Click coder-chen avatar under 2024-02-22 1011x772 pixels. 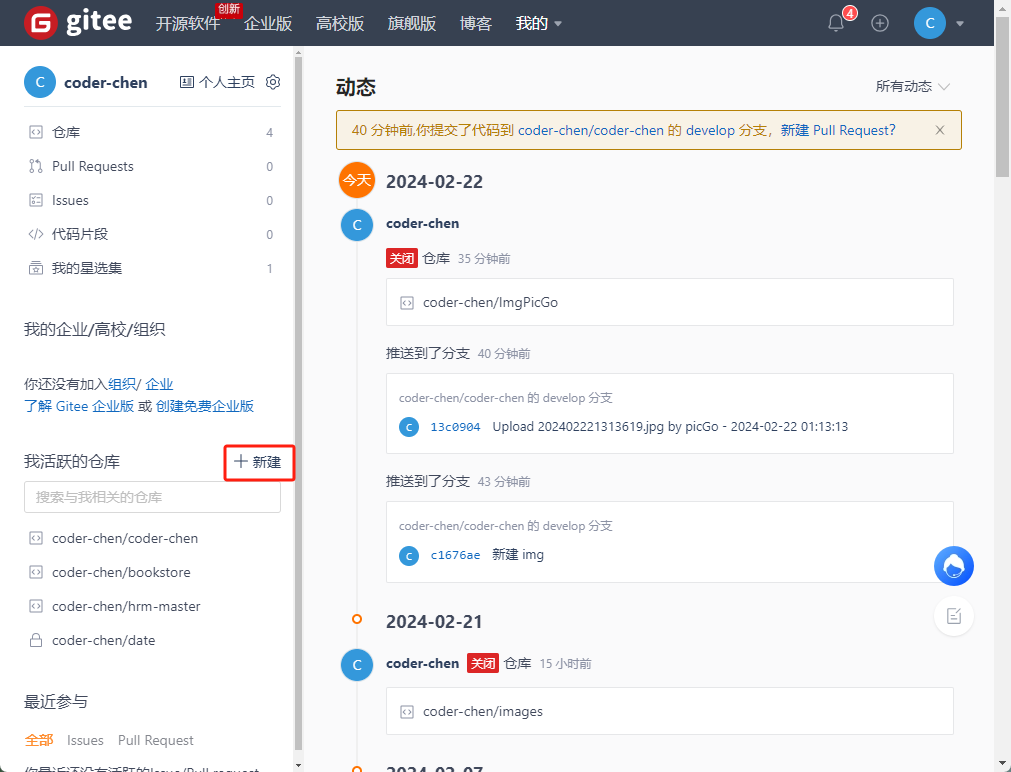(357, 225)
